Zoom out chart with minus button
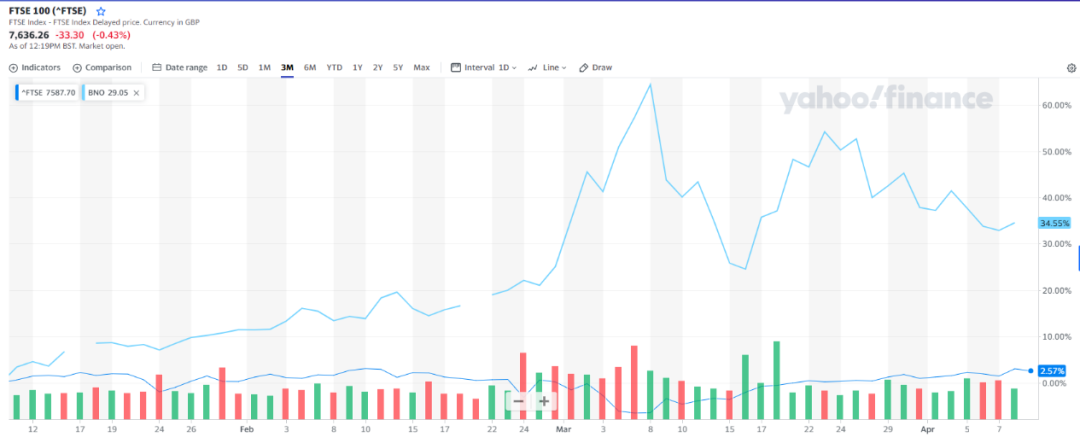 coord(519,401)
